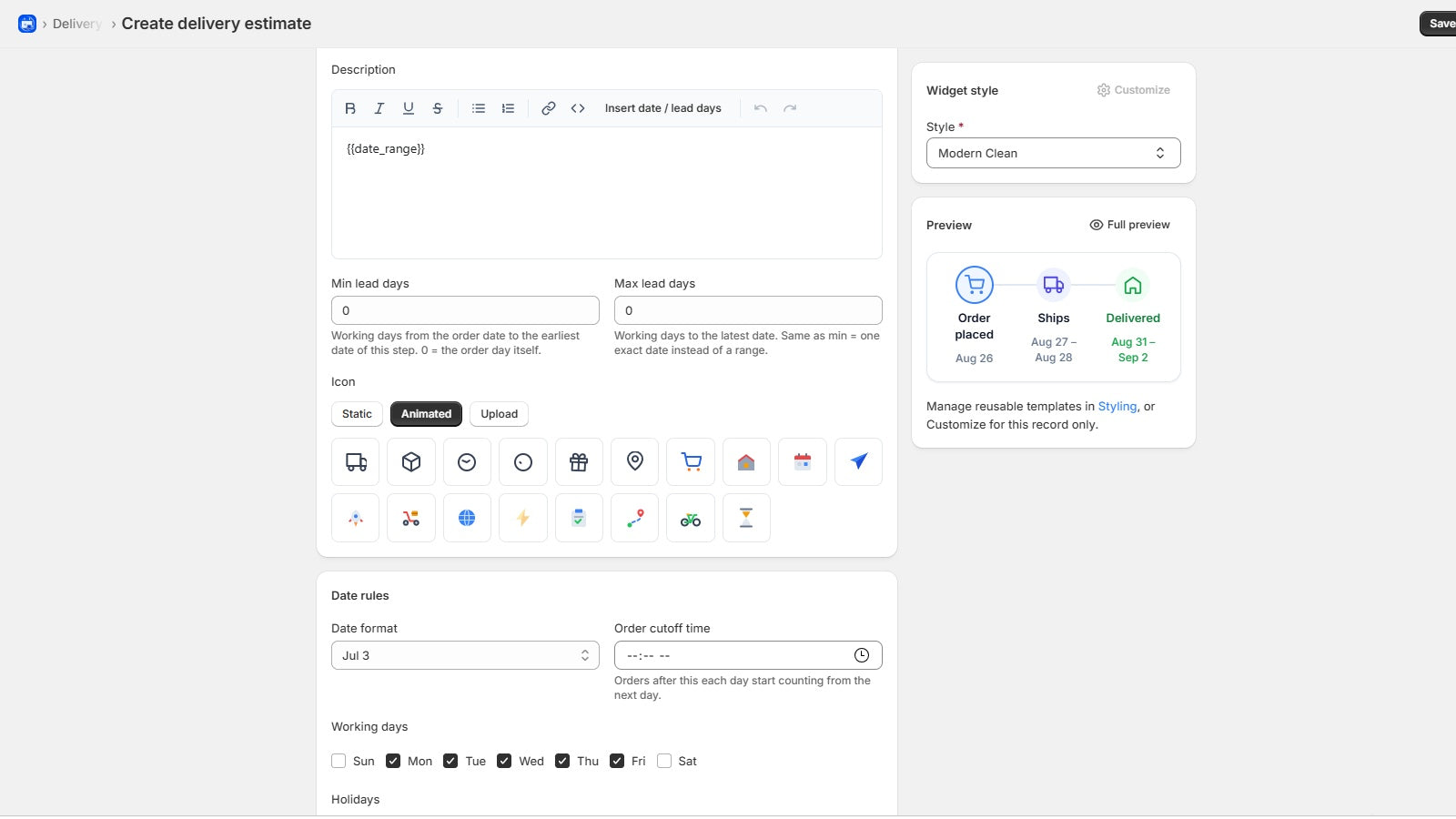Image resolution: width=1456 pixels, height=819 pixels.
Task: Open the order cutoff time picker
Action: 861,655
